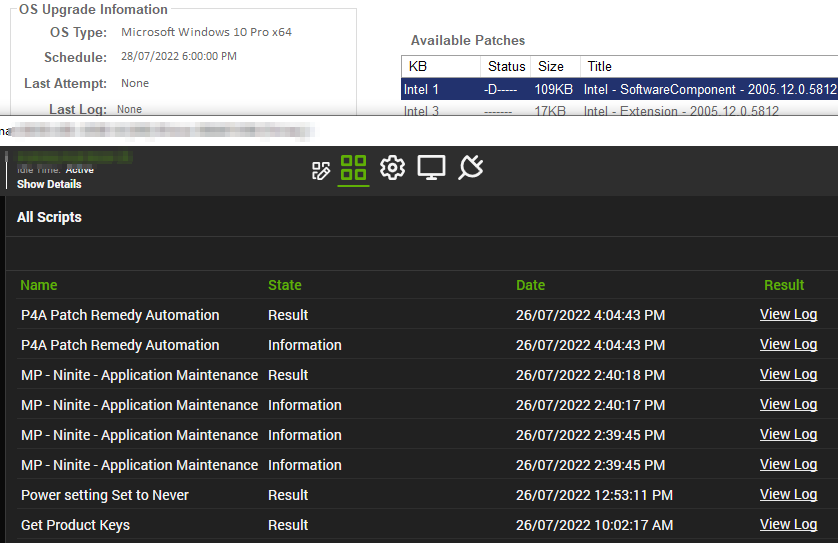Click the Result column header

[x=784, y=285]
